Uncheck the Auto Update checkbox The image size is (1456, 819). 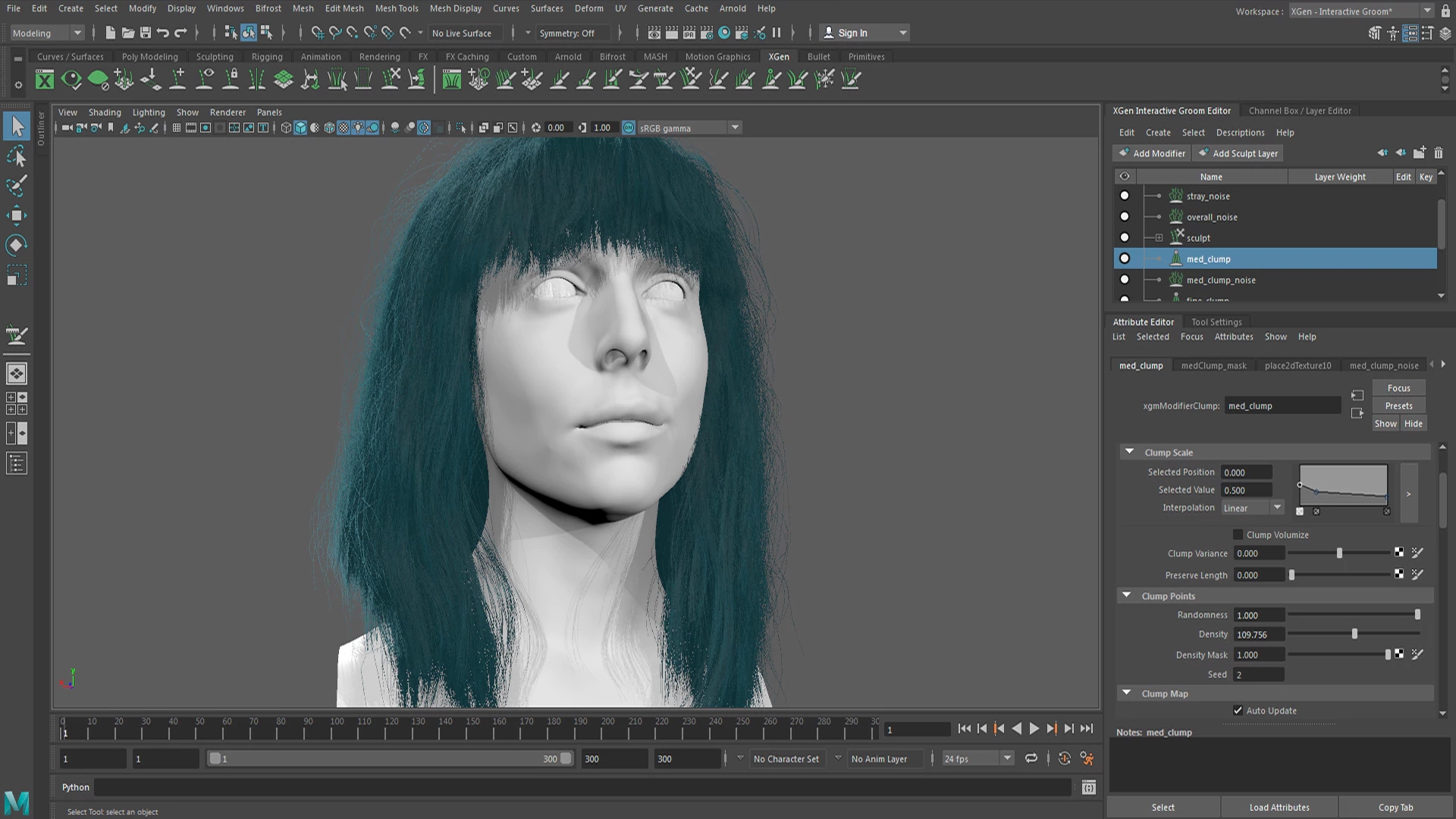tap(1238, 711)
